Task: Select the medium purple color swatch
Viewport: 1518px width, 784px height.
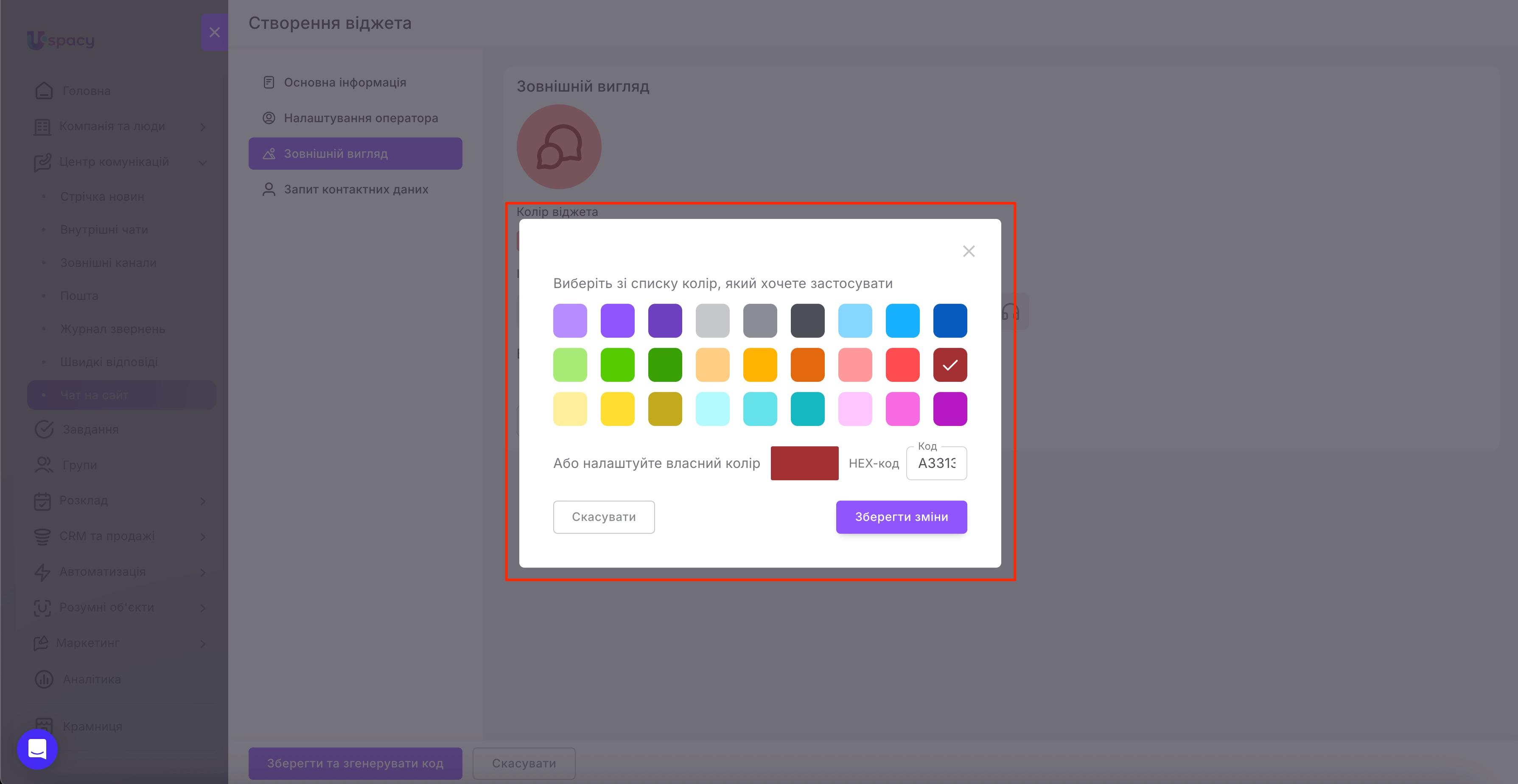Action: (x=618, y=321)
